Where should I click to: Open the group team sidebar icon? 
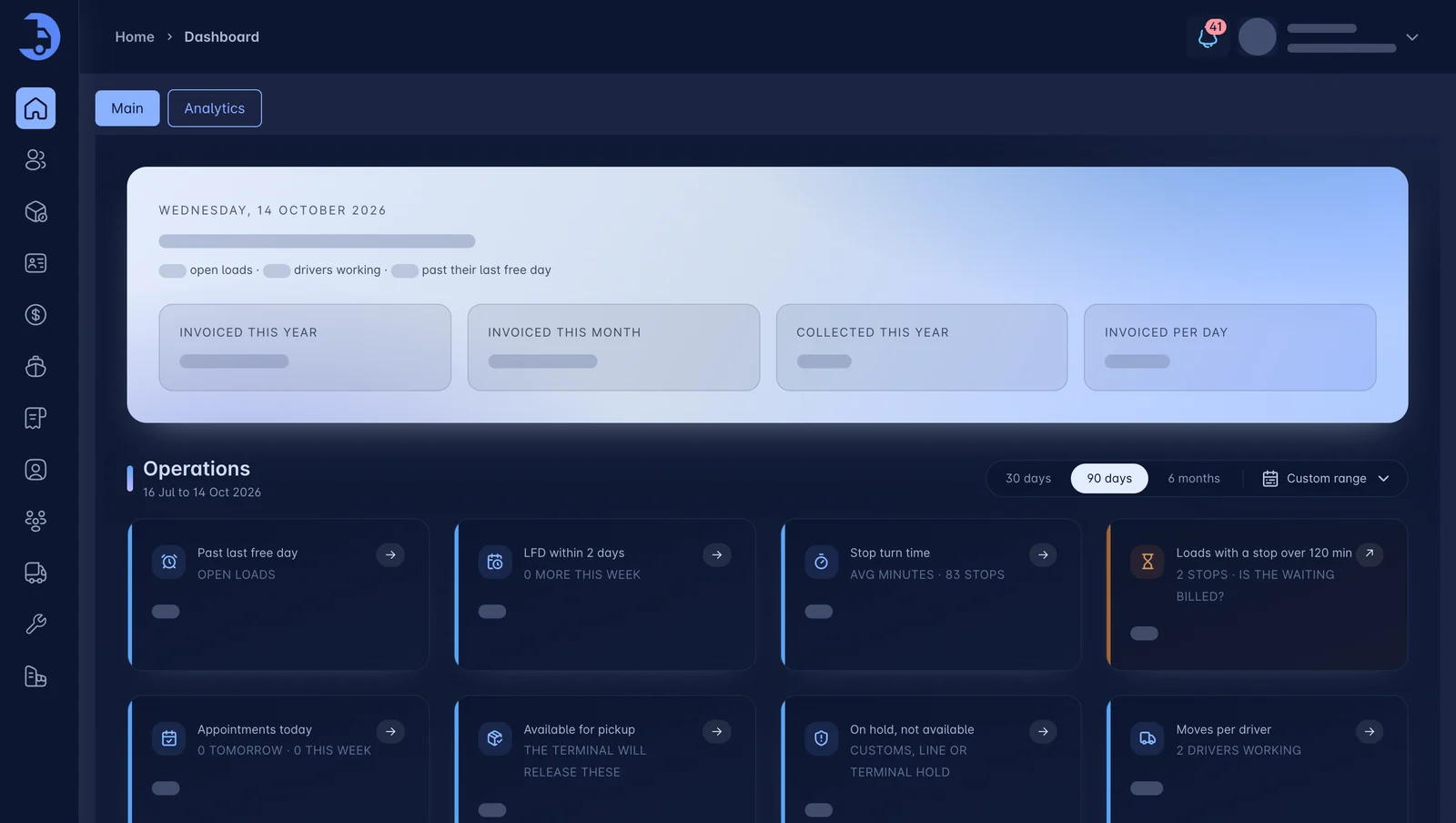pos(35,521)
